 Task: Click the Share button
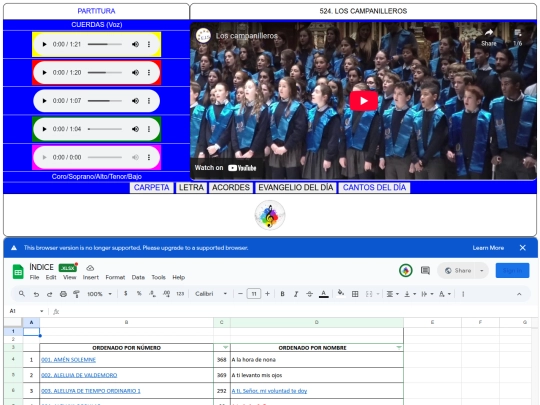pyautogui.click(x=458, y=270)
